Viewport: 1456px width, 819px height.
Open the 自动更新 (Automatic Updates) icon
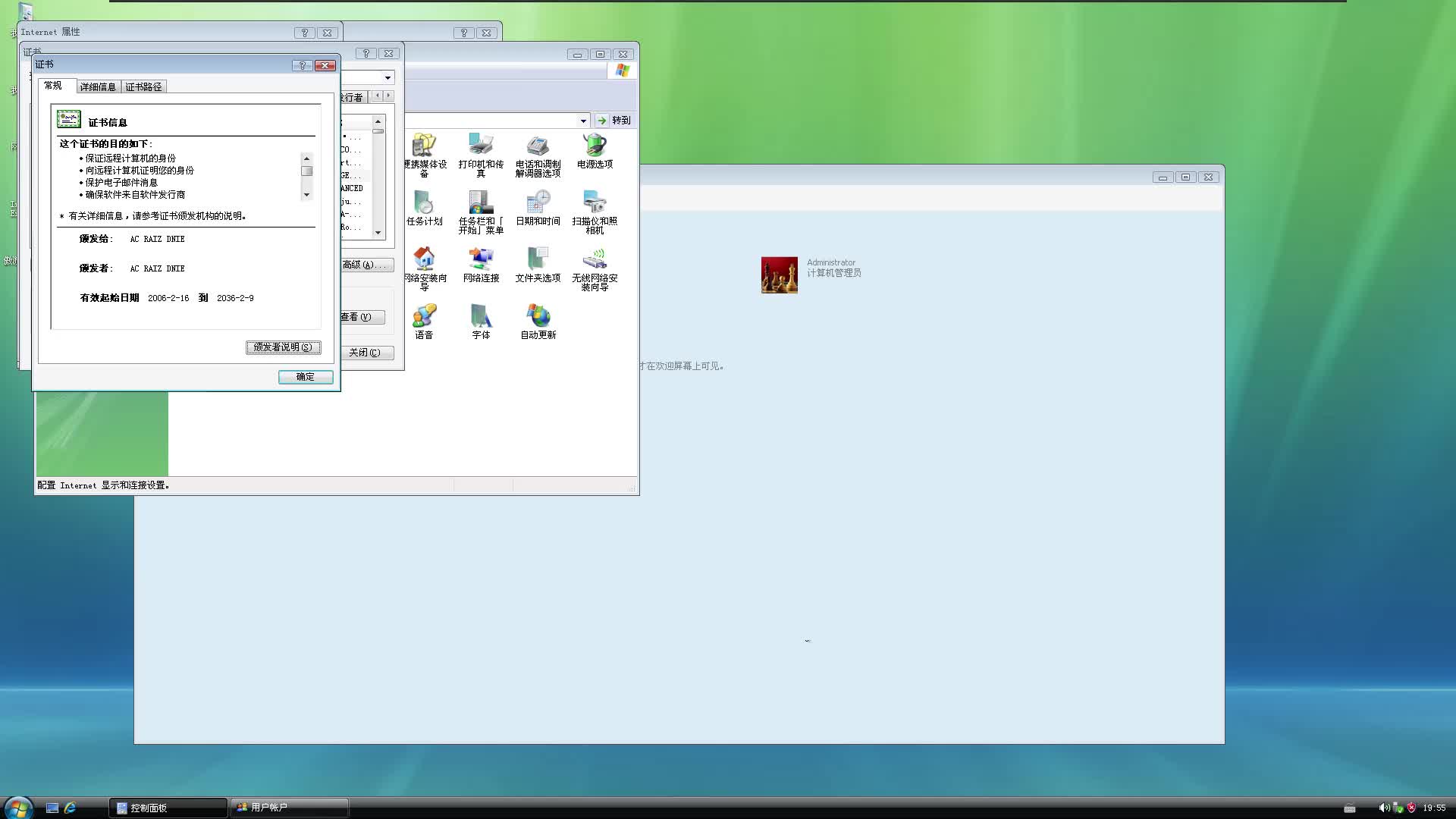537,319
